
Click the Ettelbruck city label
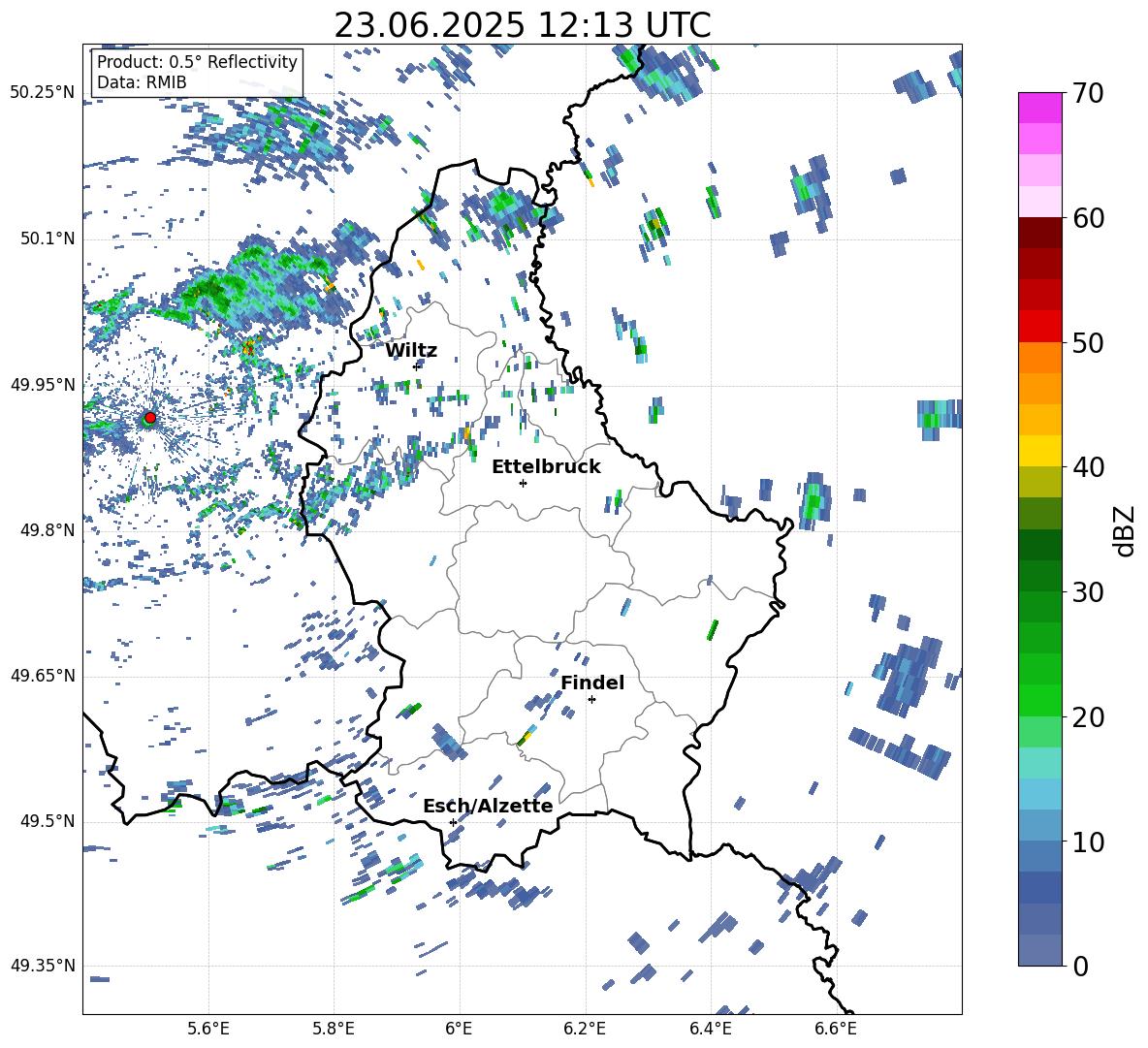(x=546, y=467)
